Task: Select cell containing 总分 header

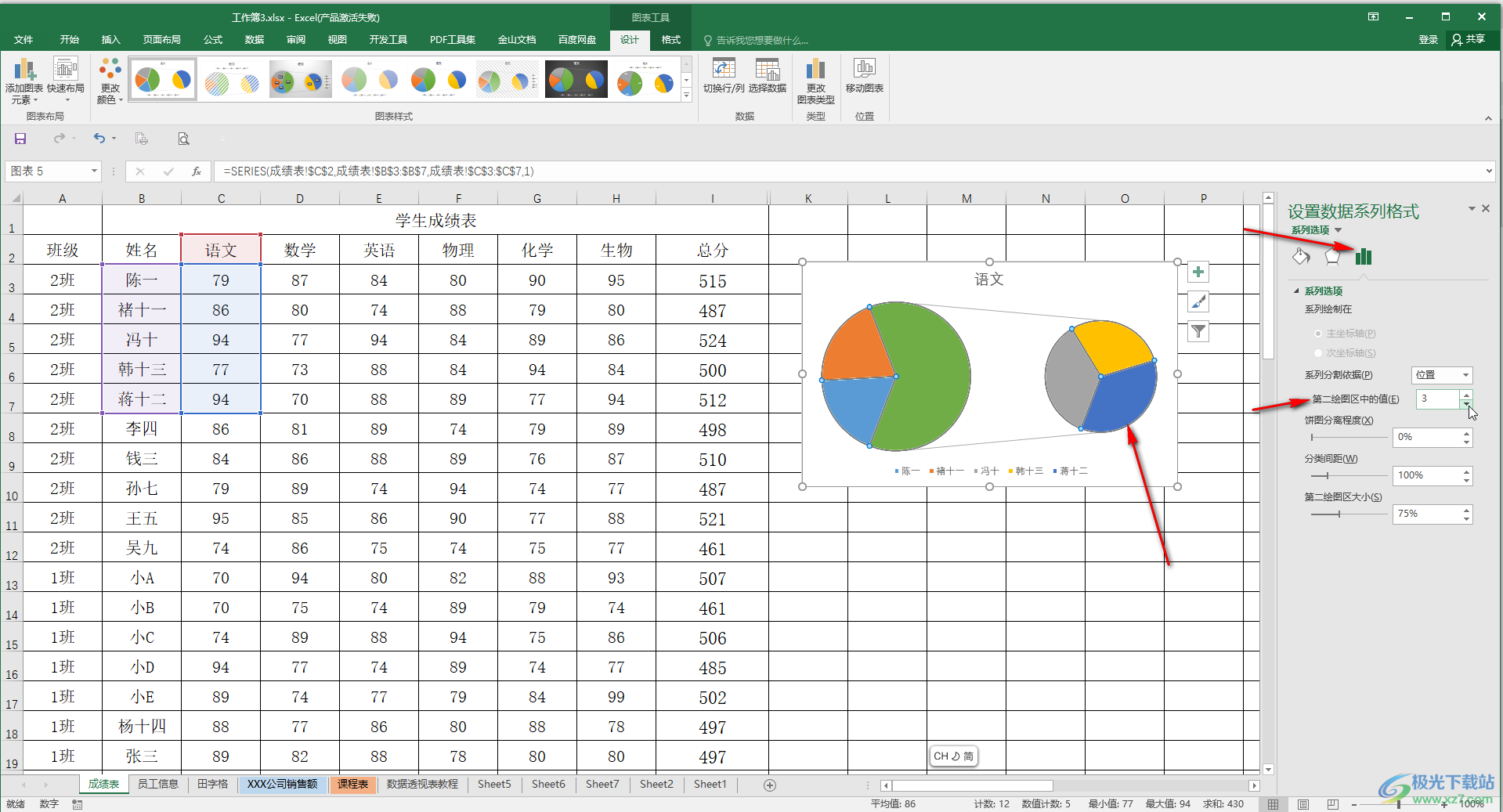Action: pos(712,250)
